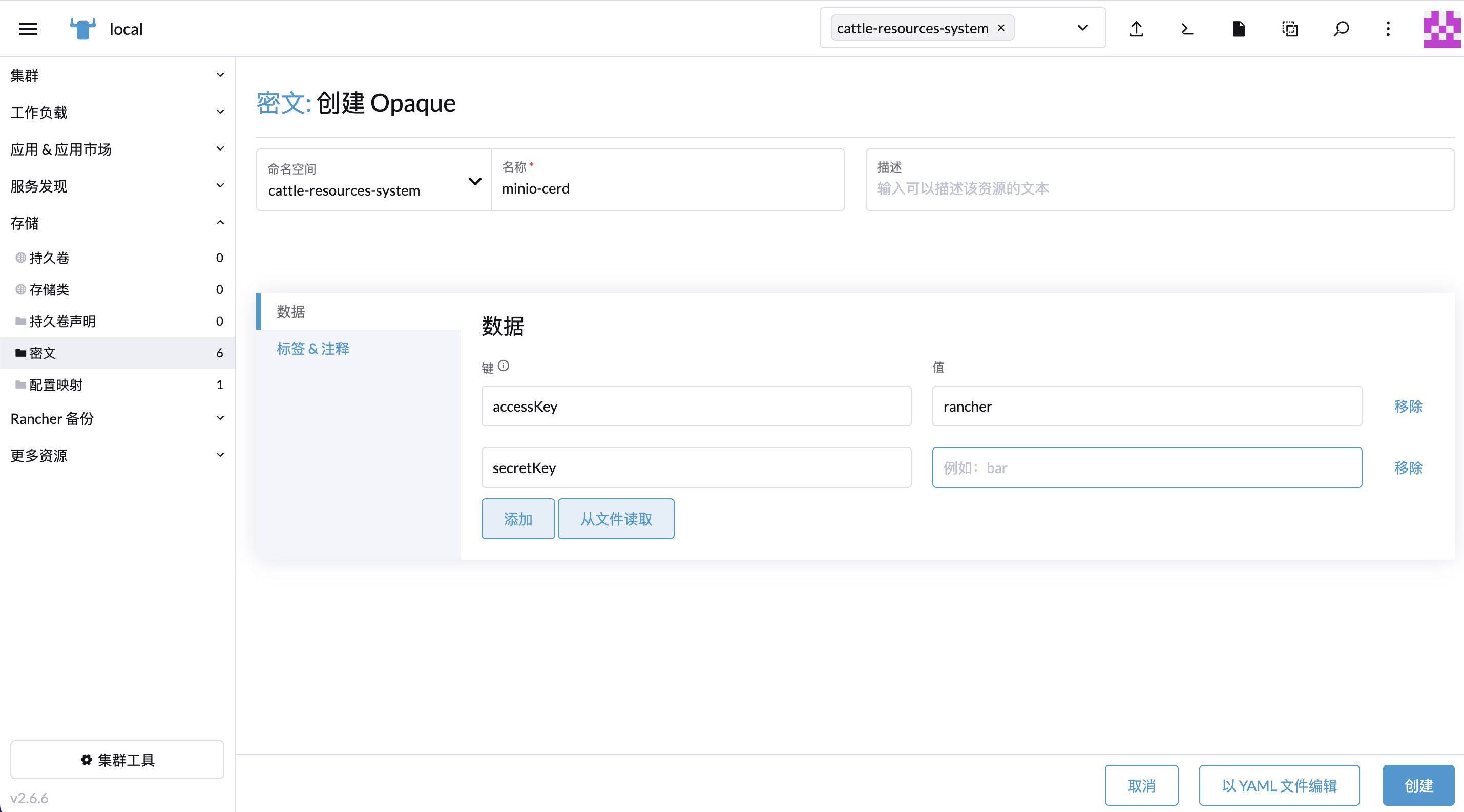Click the import YAML upload icon
This screenshot has height=812, width=1464.
click(x=1136, y=28)
